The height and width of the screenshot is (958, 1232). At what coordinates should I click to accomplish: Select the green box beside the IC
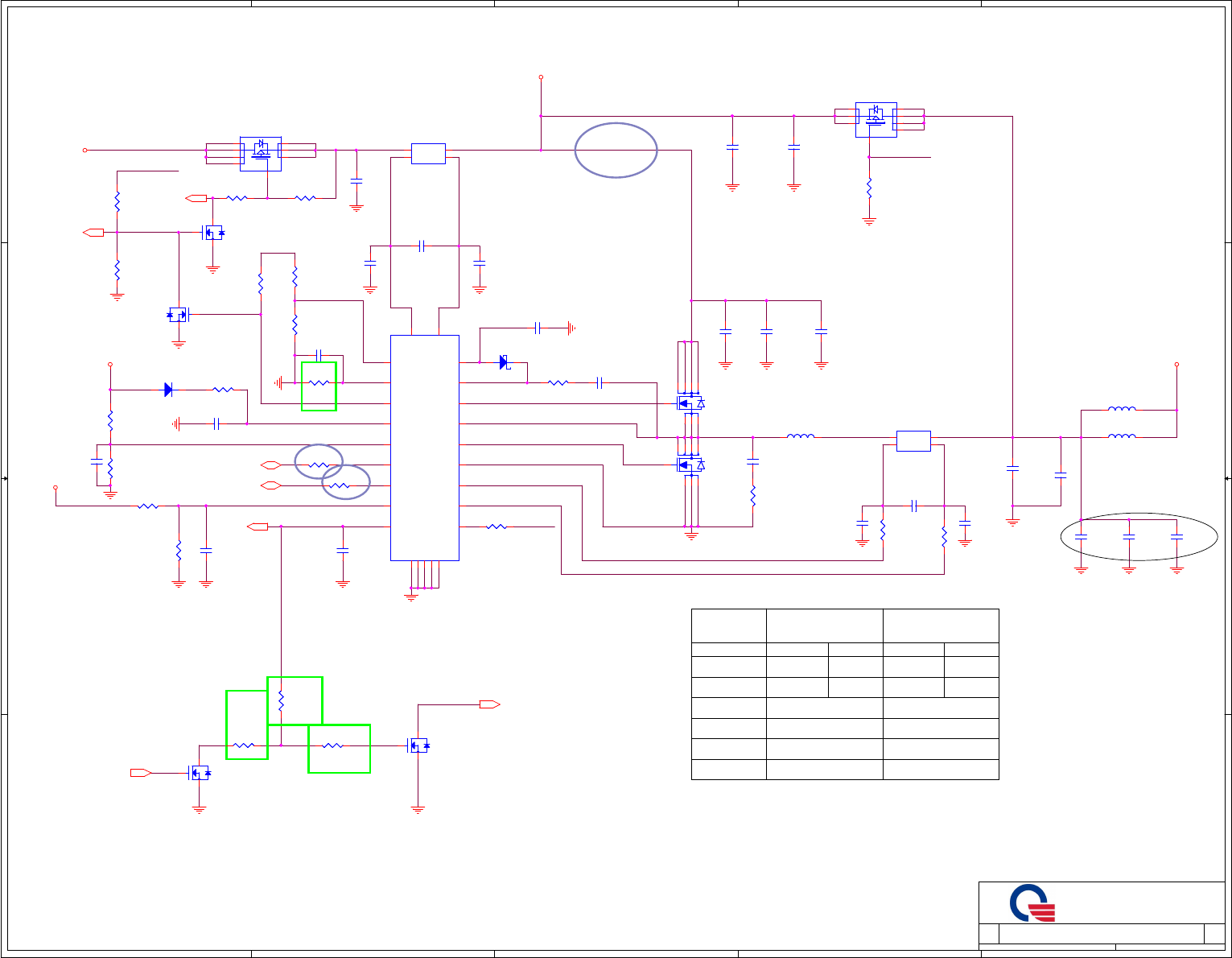point(319,386)
